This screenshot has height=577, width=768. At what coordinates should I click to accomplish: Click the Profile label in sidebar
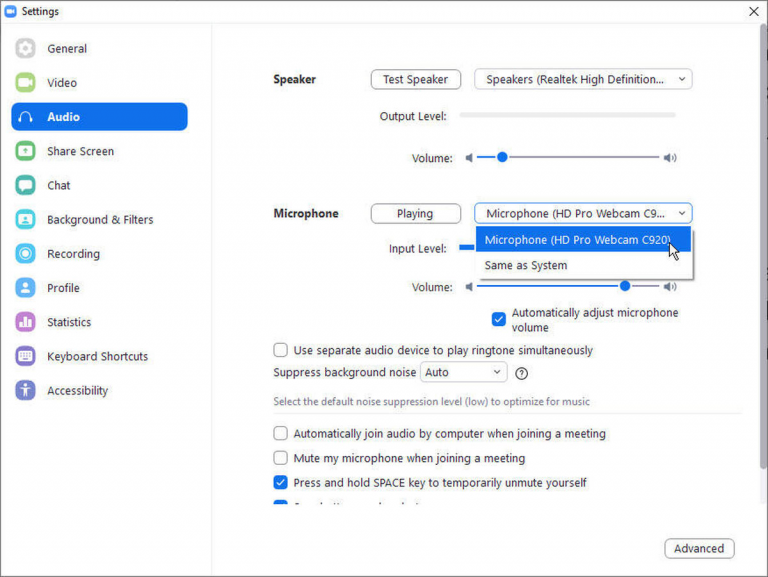coord(63,288)
